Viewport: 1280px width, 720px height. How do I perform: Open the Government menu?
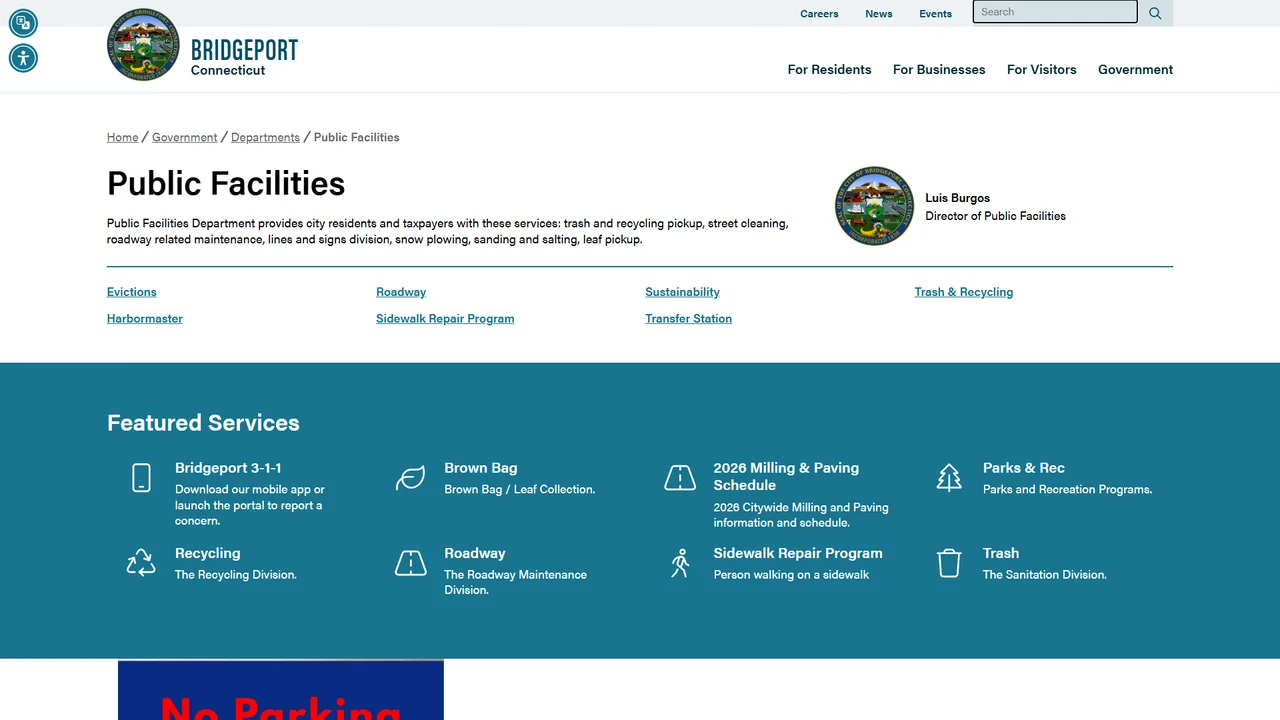pos(1135,69)
